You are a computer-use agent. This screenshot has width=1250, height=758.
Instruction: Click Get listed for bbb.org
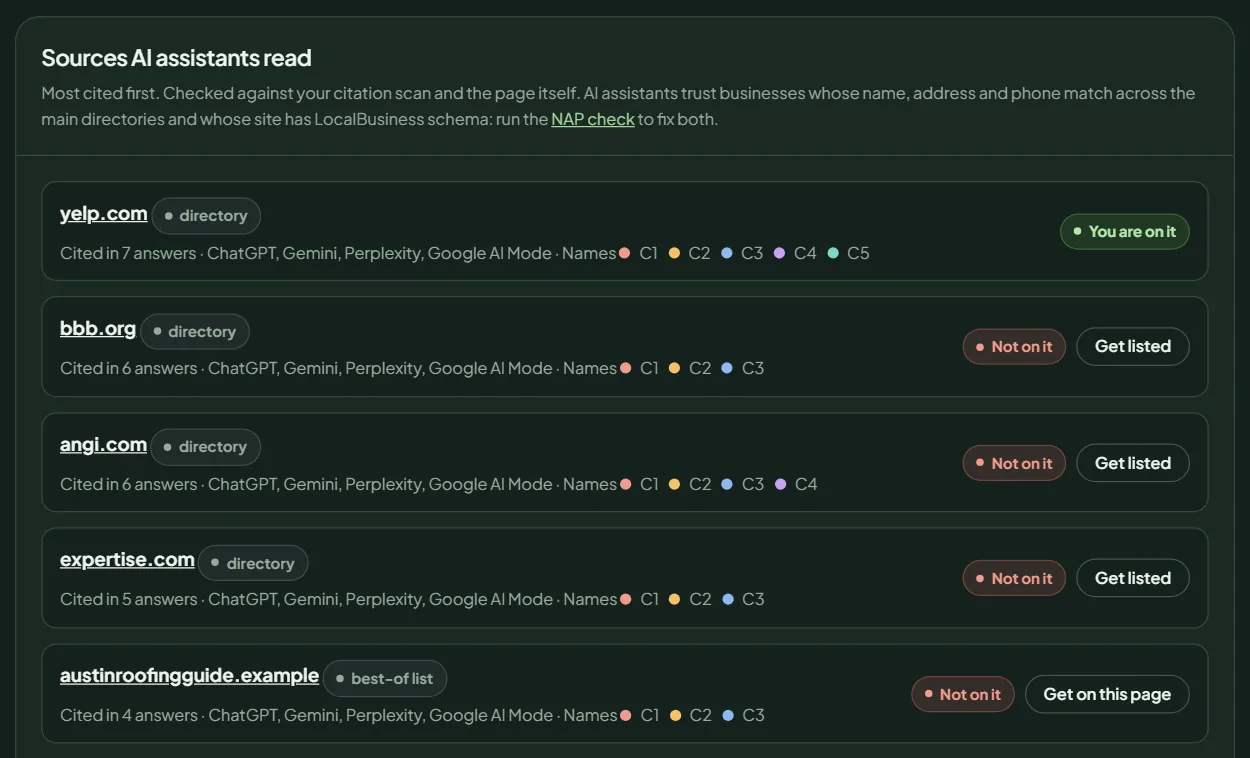[x=1133, y=347]
